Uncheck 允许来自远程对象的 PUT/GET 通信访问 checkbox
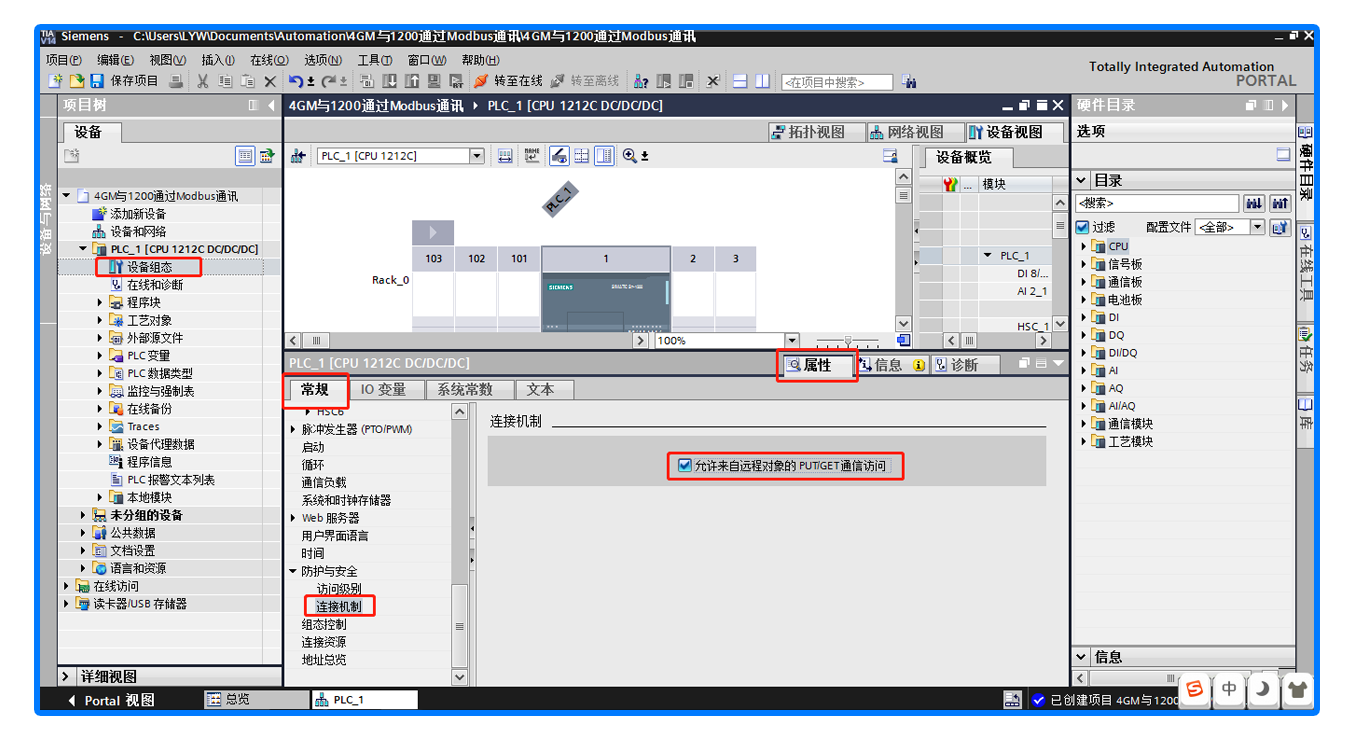1366x729 pixels. pos(685,465)
